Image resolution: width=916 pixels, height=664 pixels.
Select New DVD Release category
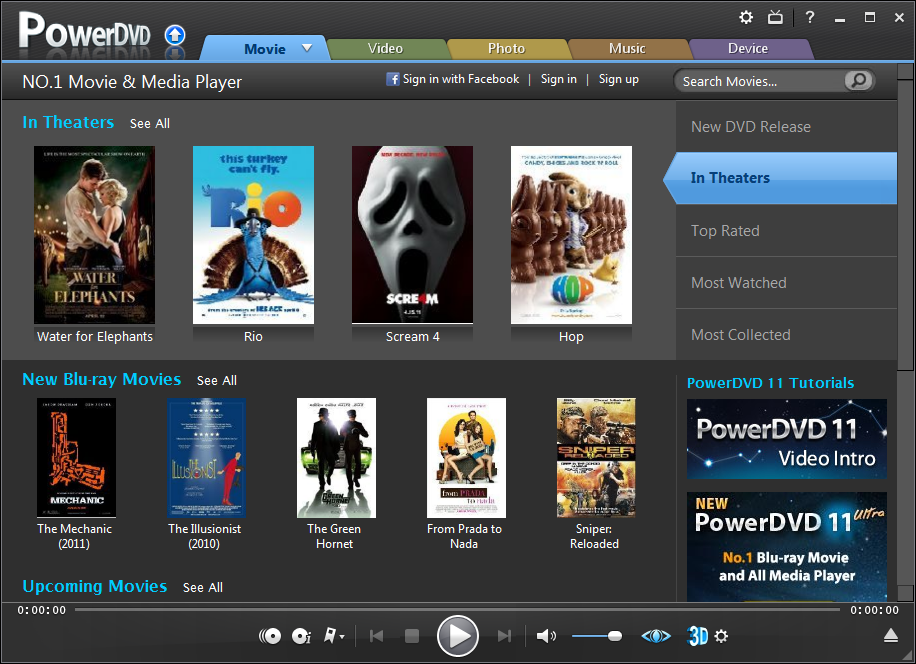pos(786,127)
